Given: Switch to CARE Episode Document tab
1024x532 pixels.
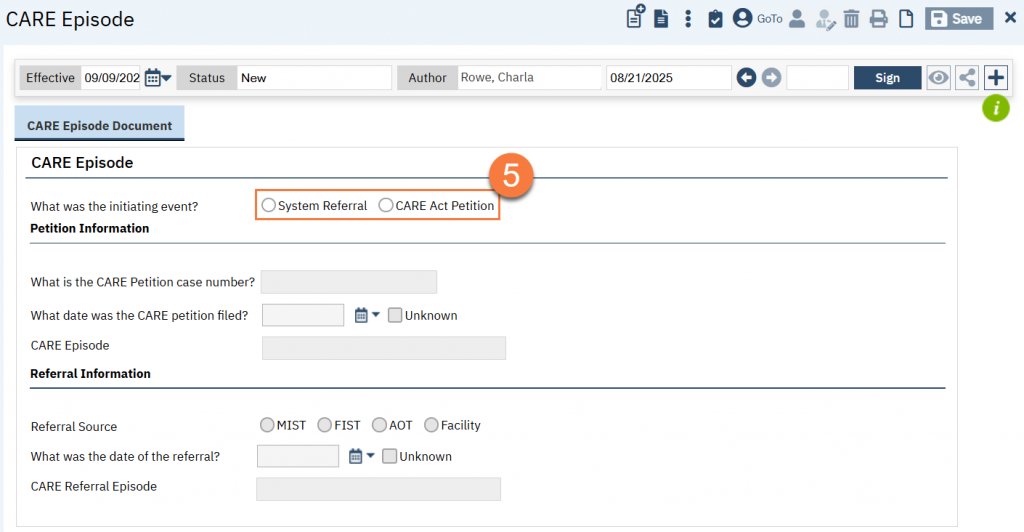Looking at the screenshot, I should click(99, 126).
